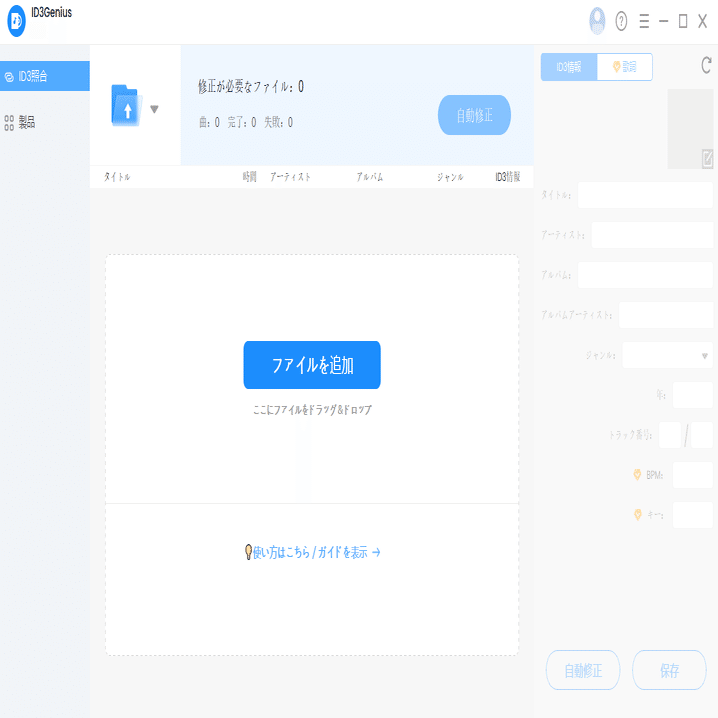Maximize the ID3Genius window
This screenshot has height=718, width=718.
(x=683, y=21)
